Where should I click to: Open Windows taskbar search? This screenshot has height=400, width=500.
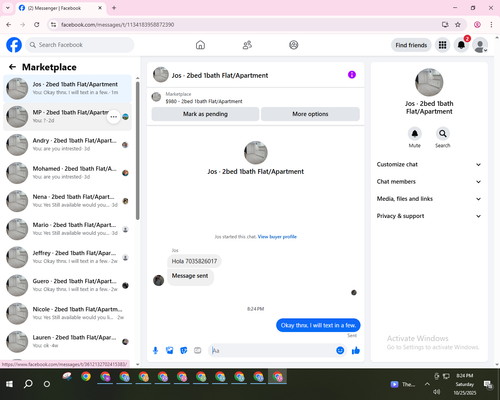point(28,384)
